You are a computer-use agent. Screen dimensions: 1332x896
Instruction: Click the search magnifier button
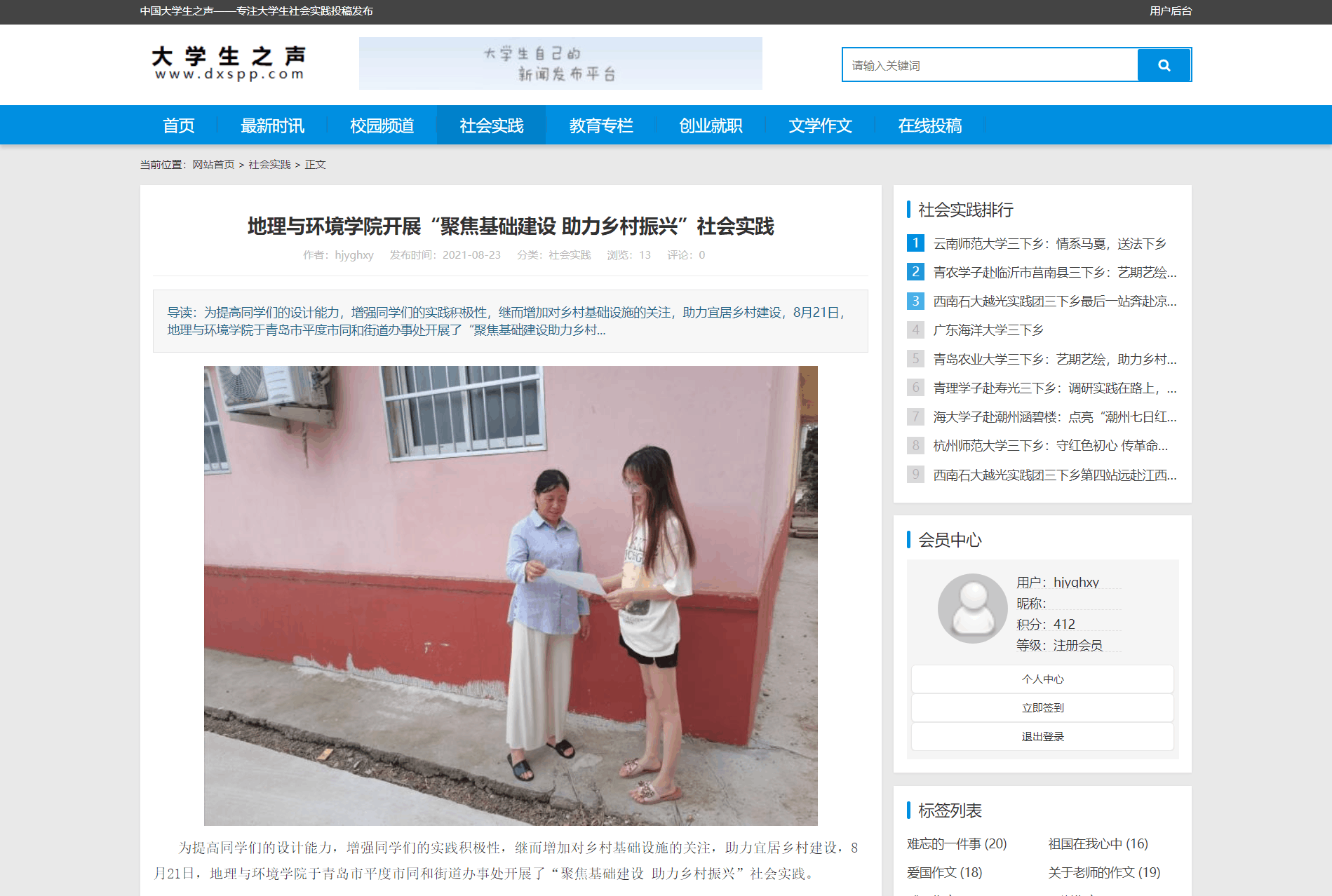click(1164, 65)
